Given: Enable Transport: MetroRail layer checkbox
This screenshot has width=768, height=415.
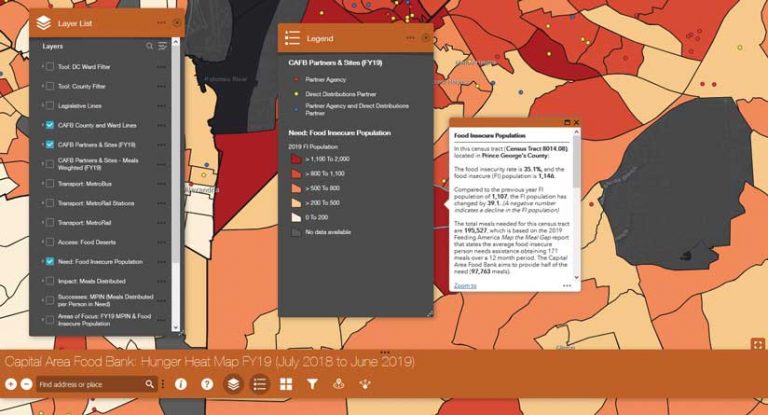Looking at the screenshot, I should 50,222.
